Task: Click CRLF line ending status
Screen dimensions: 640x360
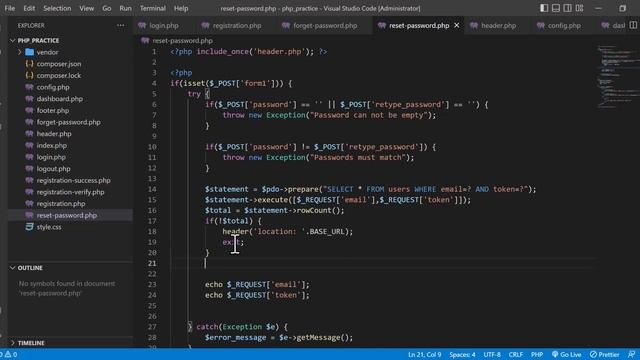Action: [x=516, y=354]
